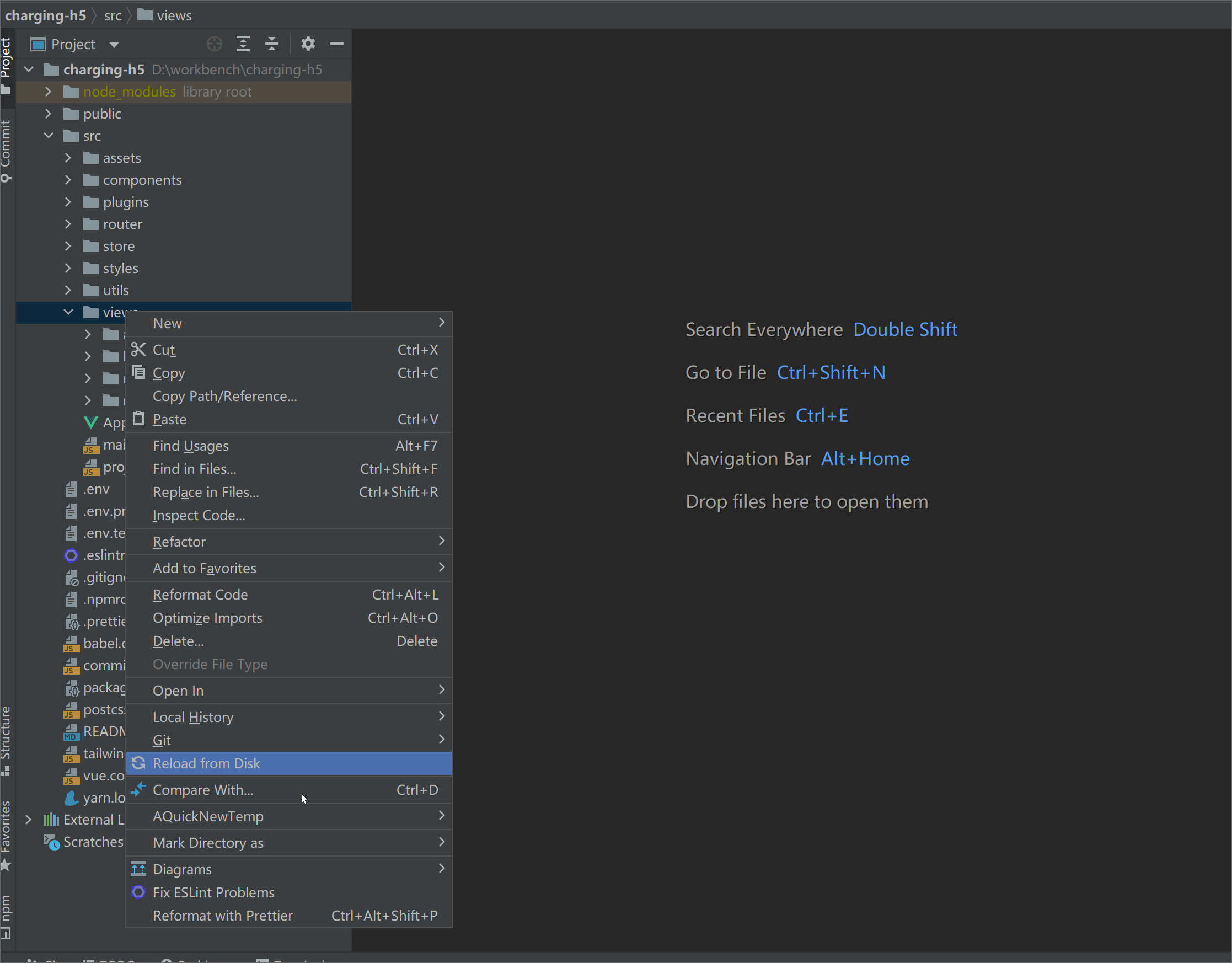The height and width of the screenshot is (963, 1232).
Task: Click the Paste clipboard icon in the context menu
Action: pos(139,419)
